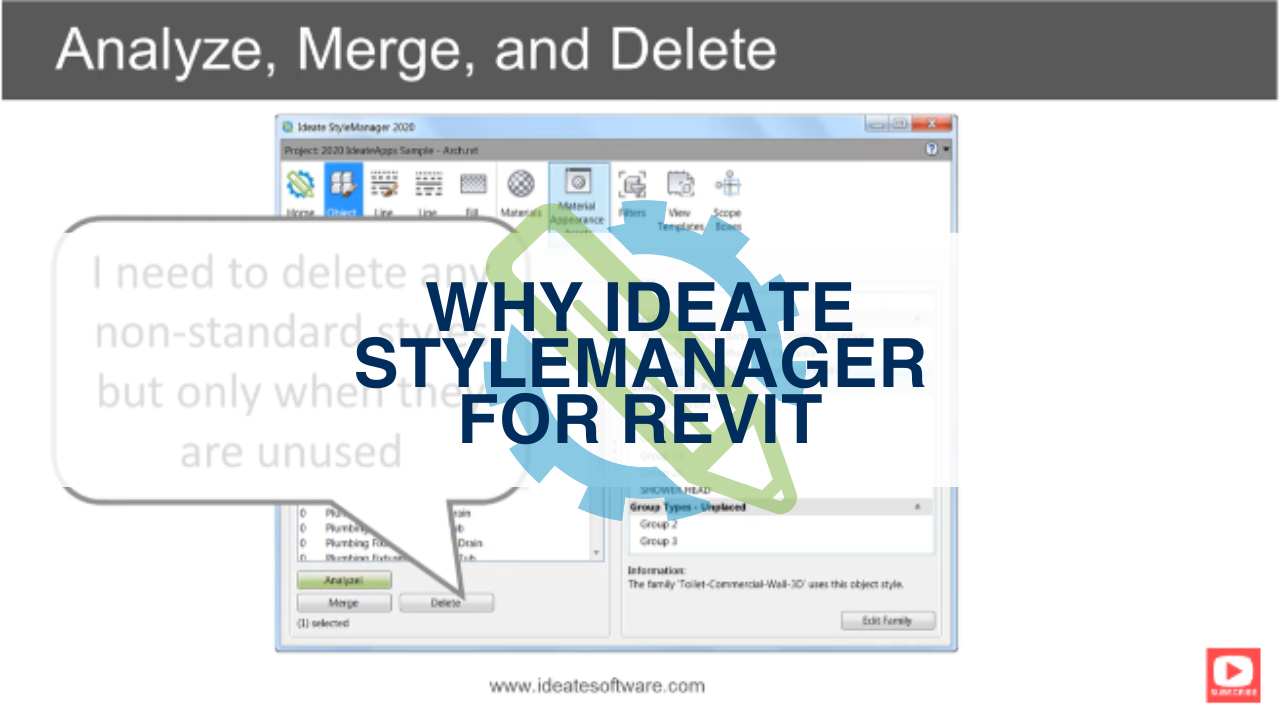
Task: Select Group 3 in the list
Action: click(658, 541)
